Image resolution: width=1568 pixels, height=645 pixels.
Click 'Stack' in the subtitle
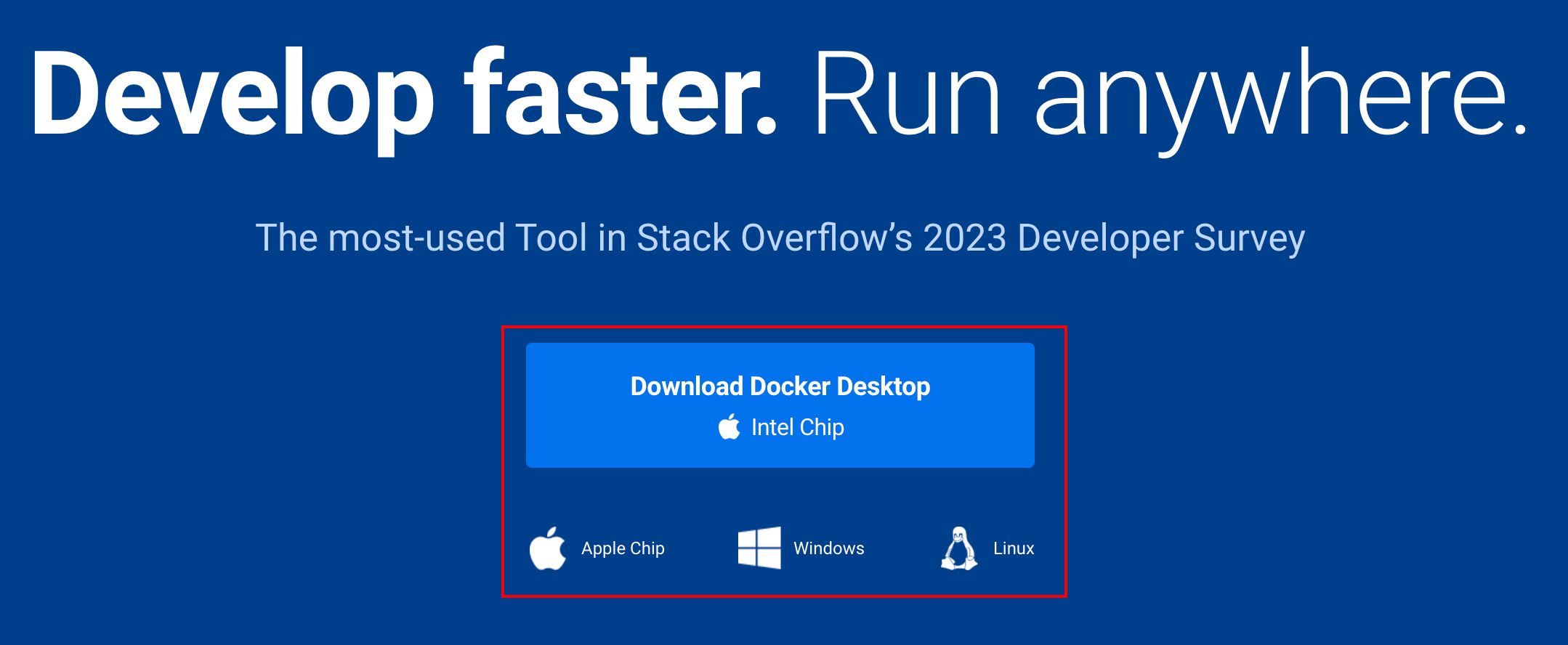click(683, 238)
